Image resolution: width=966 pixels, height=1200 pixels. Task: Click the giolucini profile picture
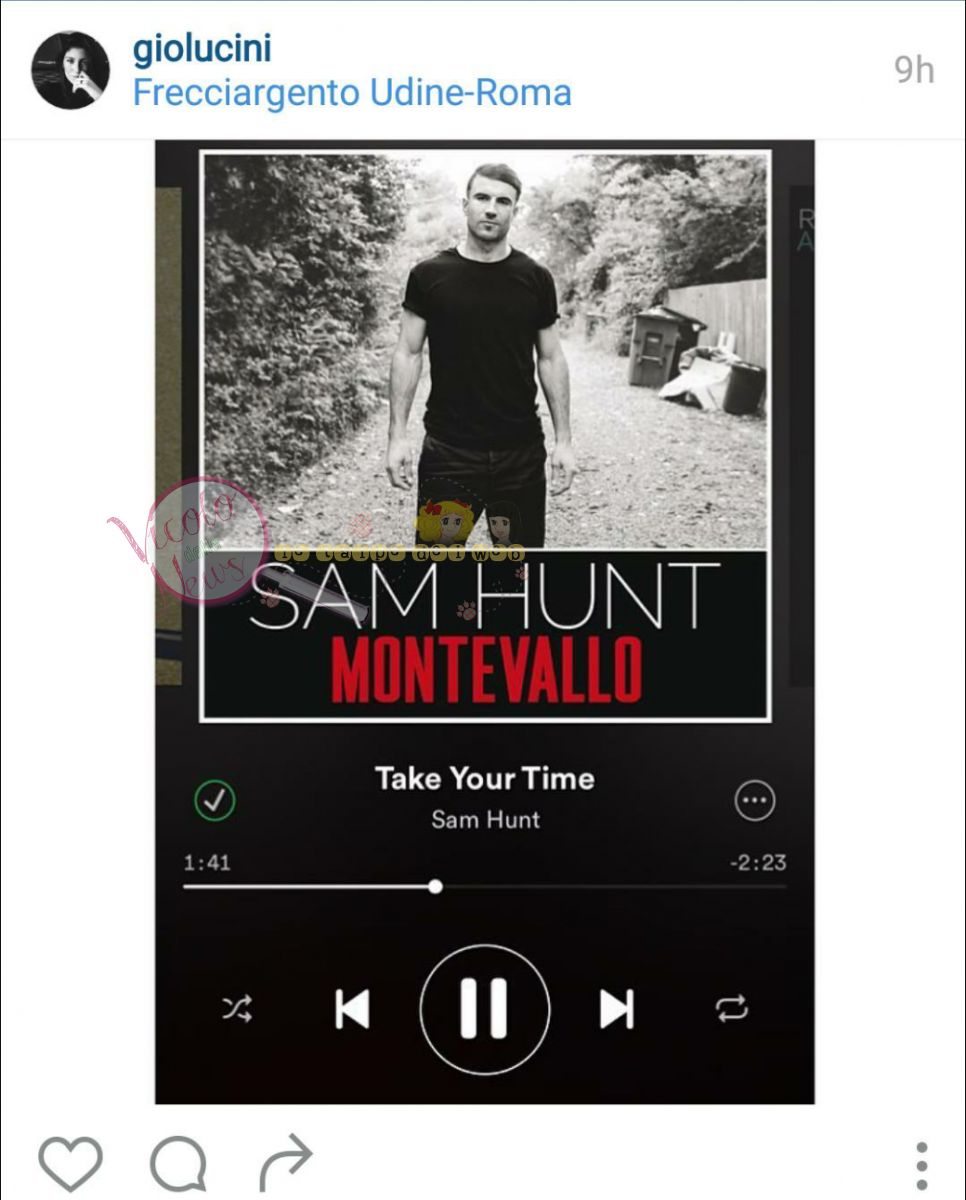(x=70, y=70)
